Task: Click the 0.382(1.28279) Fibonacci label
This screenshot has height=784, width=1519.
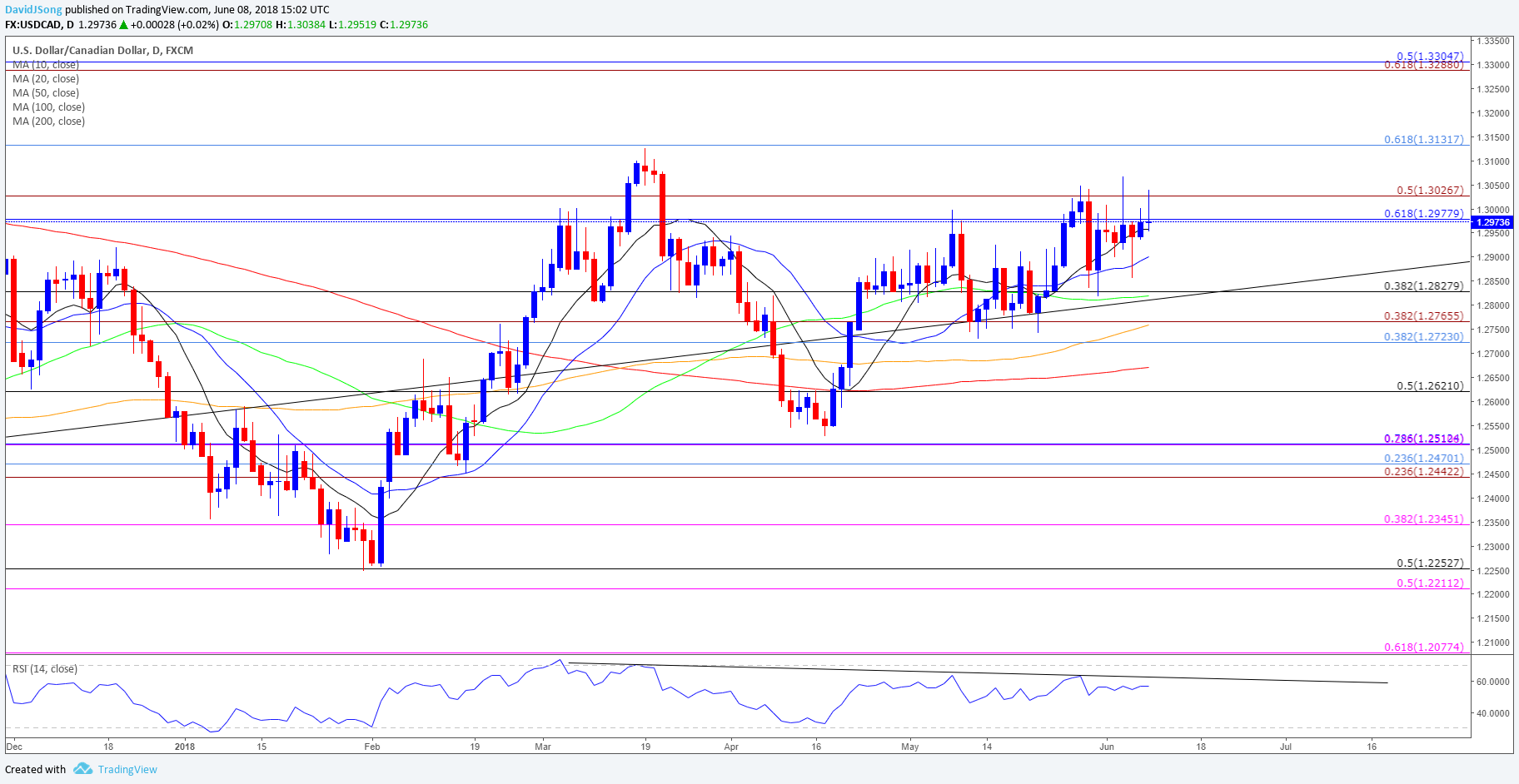Action: click(1424, 286)
